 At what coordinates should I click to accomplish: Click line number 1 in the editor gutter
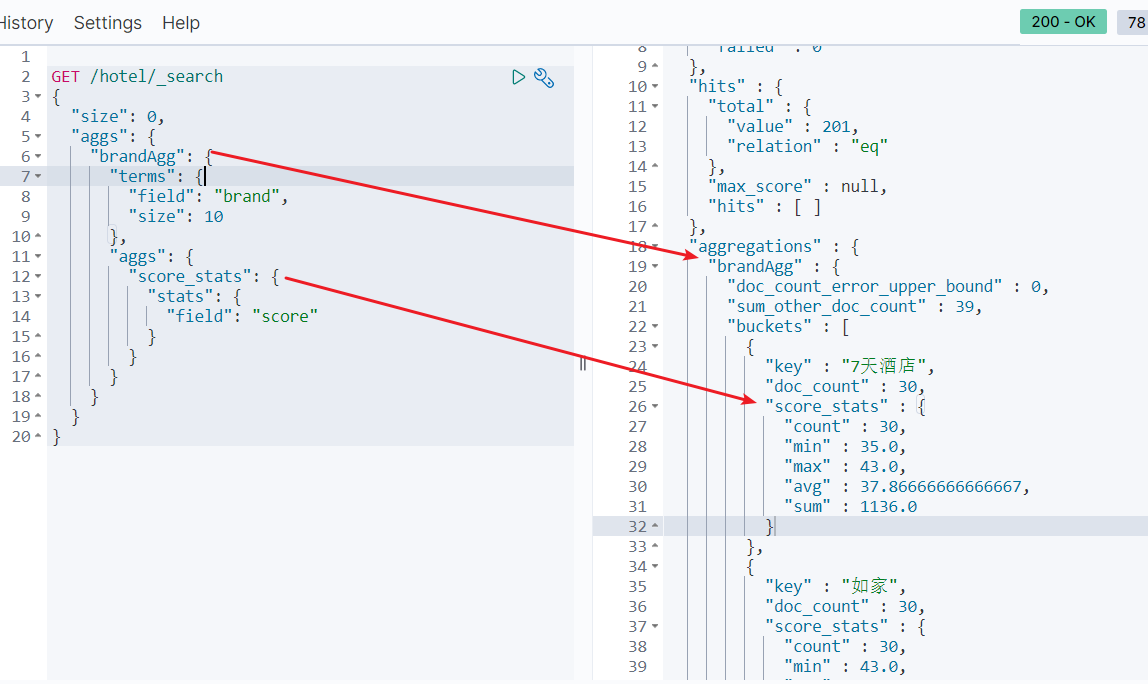coord(26,56)
